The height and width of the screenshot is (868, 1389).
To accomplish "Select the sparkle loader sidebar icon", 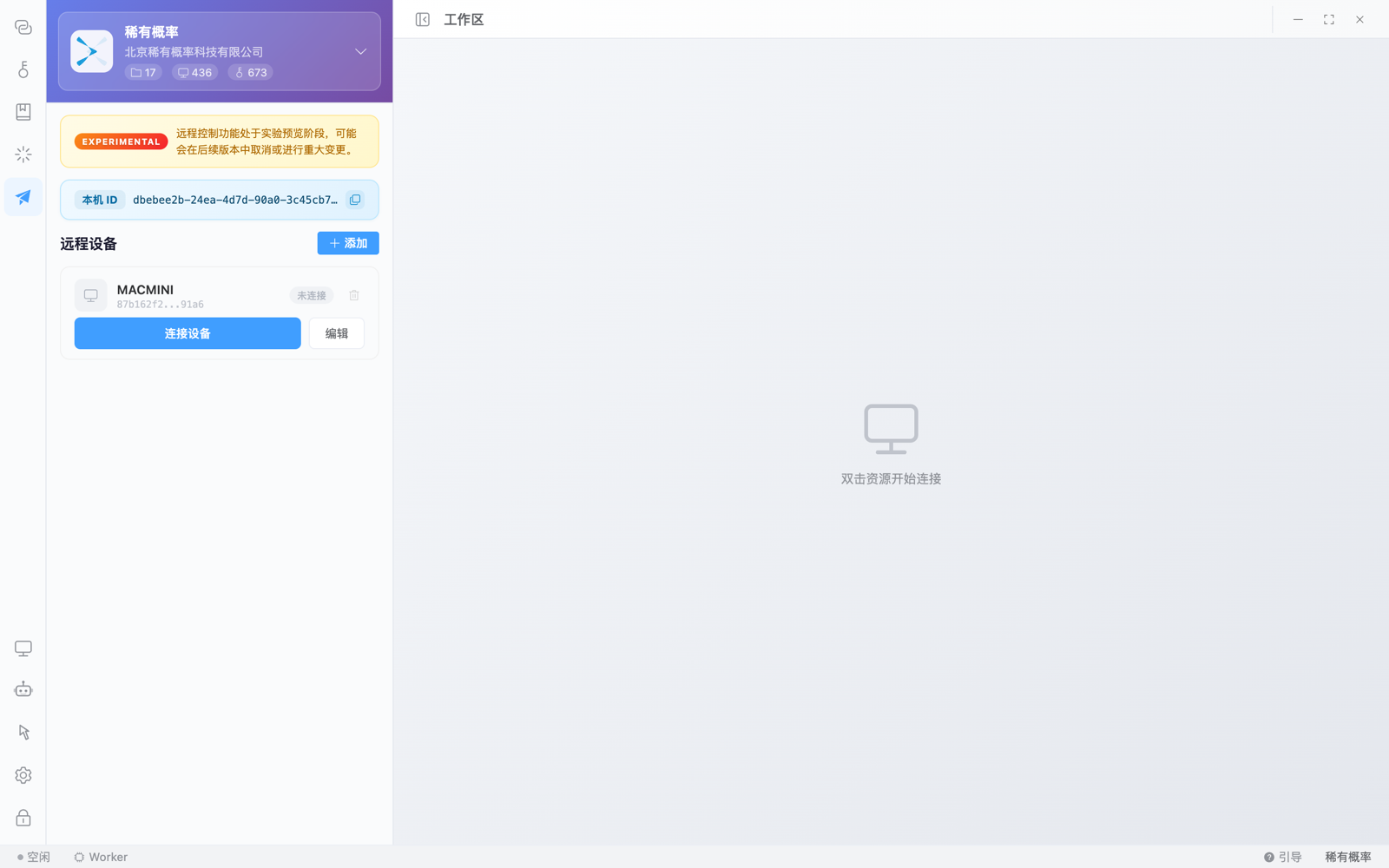I will [x=23, y=155].
